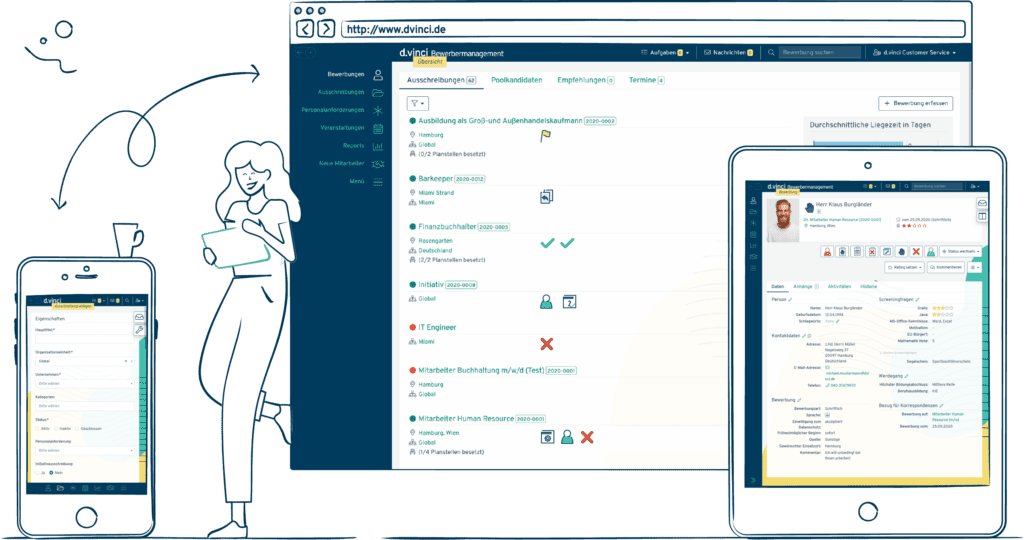This screenshot has height=540, width=1024.
Task: Expand Rating setzen dropdown on tablet
Action: 904,267
